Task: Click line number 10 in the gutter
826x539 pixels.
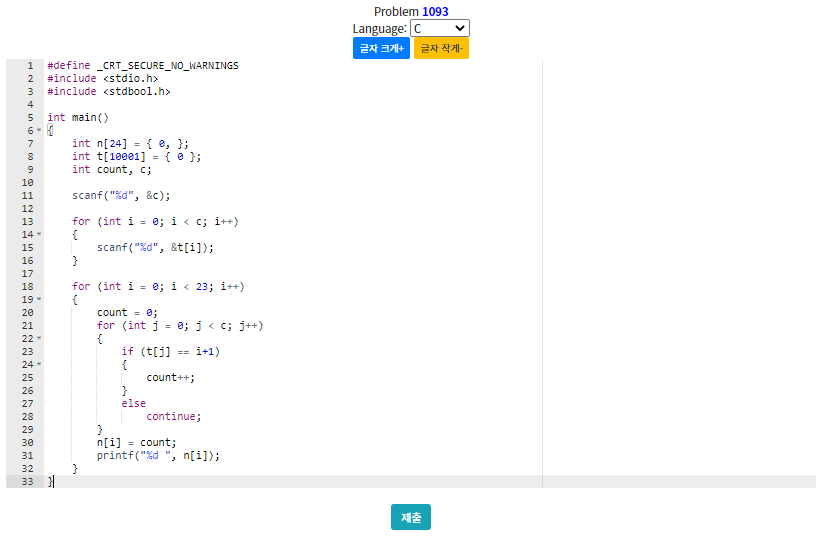Action: pyautogui.click(x=27, y=183)
